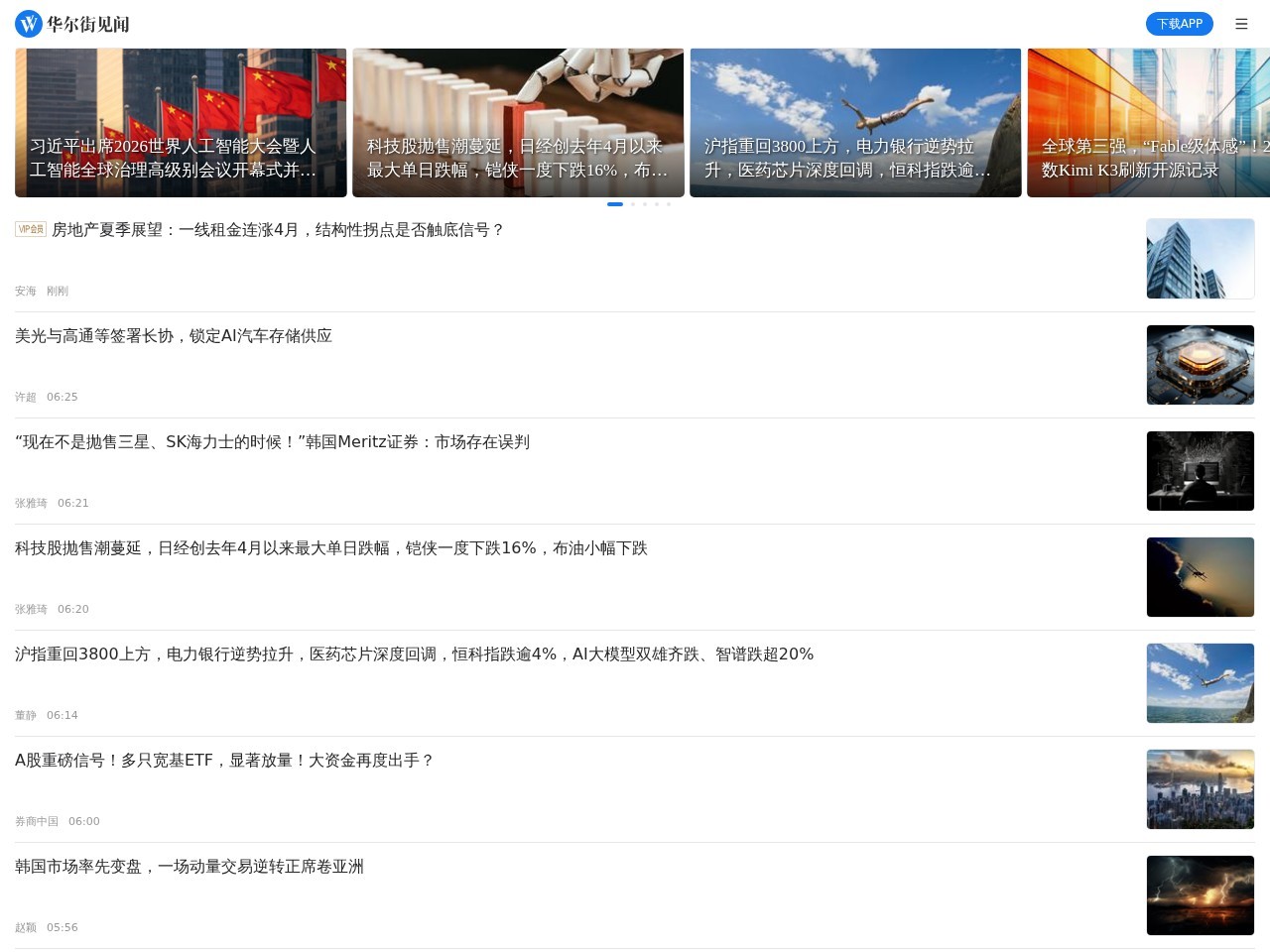Click the 华尔街见闻 site title text
Image resolution: width=1270 pixels, height=952 pixels.
coord(88,24)
